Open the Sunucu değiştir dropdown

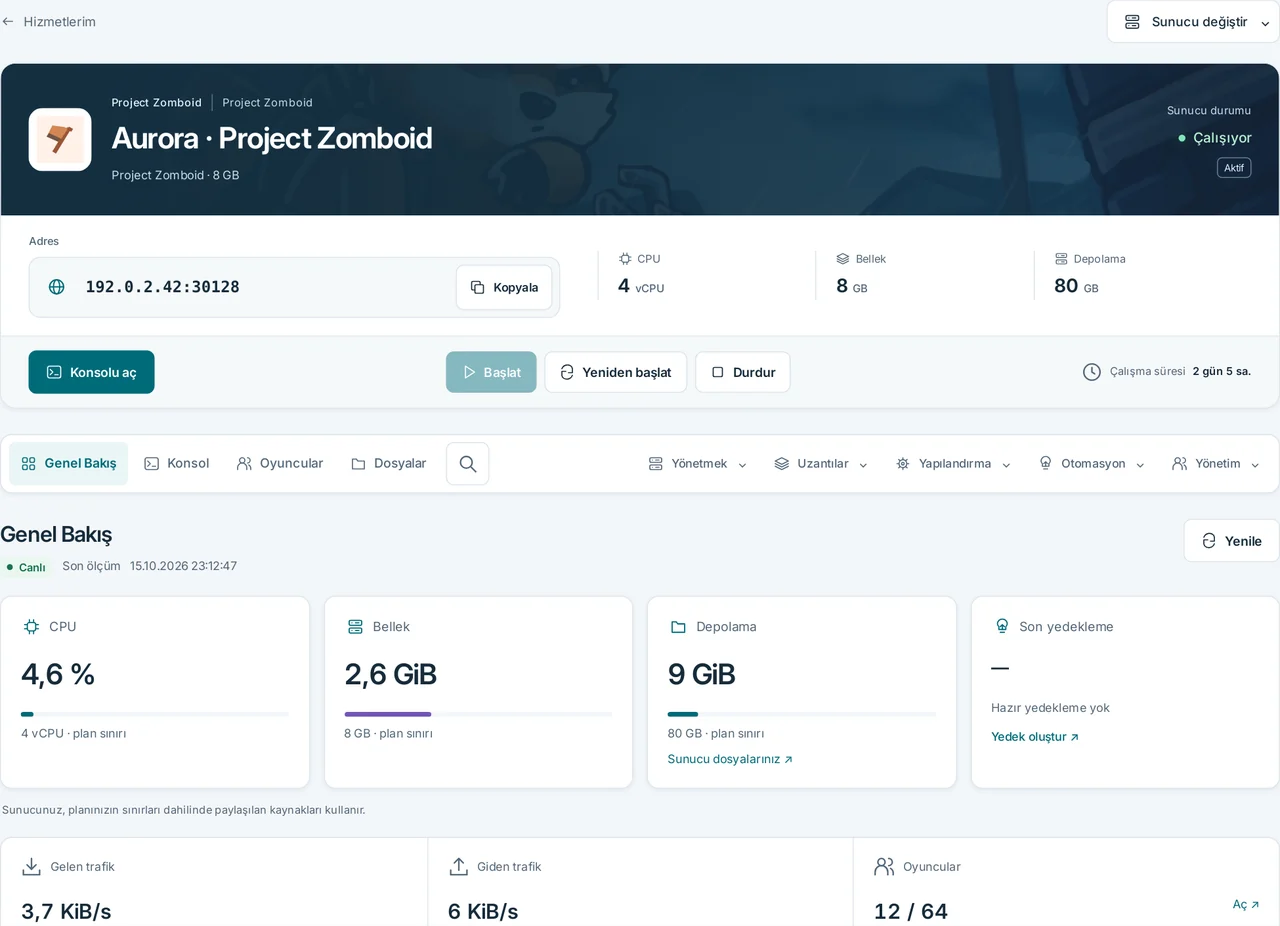click(x=1193, y=22)
